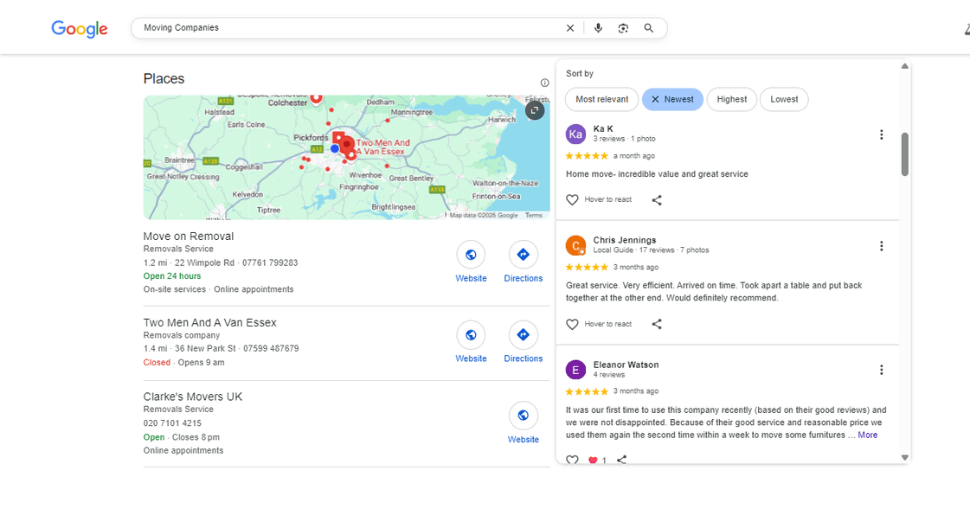Deselect the Newest sort chip
This screenshot has height=517, width=970.
pyautogui.click(x=672, y=99)
